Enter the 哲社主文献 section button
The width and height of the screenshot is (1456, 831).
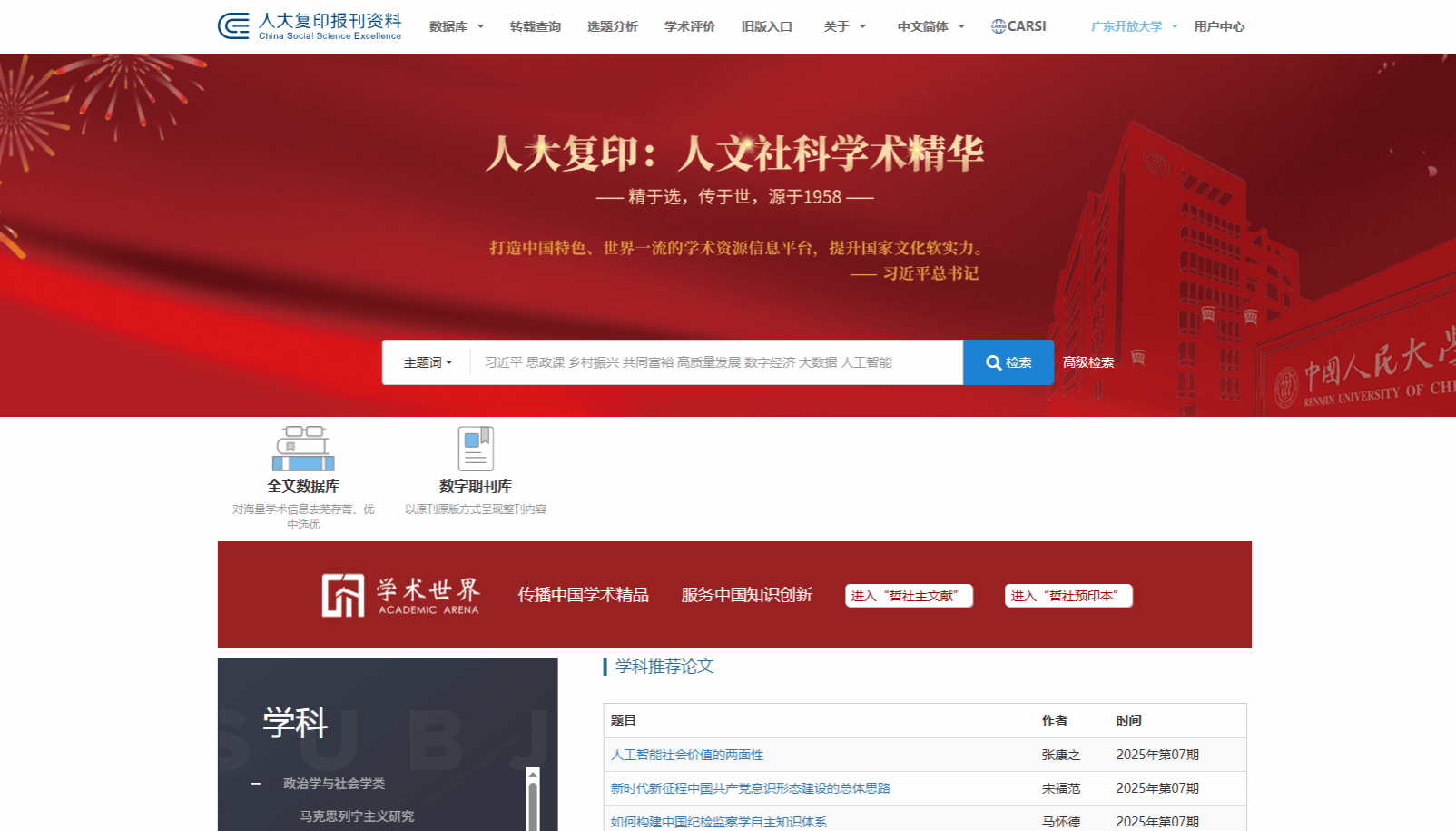tap(909, 596)
